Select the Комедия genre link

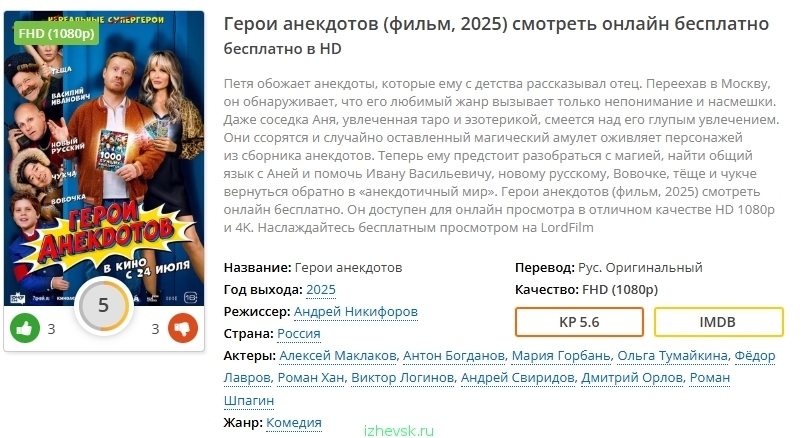tap(294, 423)
